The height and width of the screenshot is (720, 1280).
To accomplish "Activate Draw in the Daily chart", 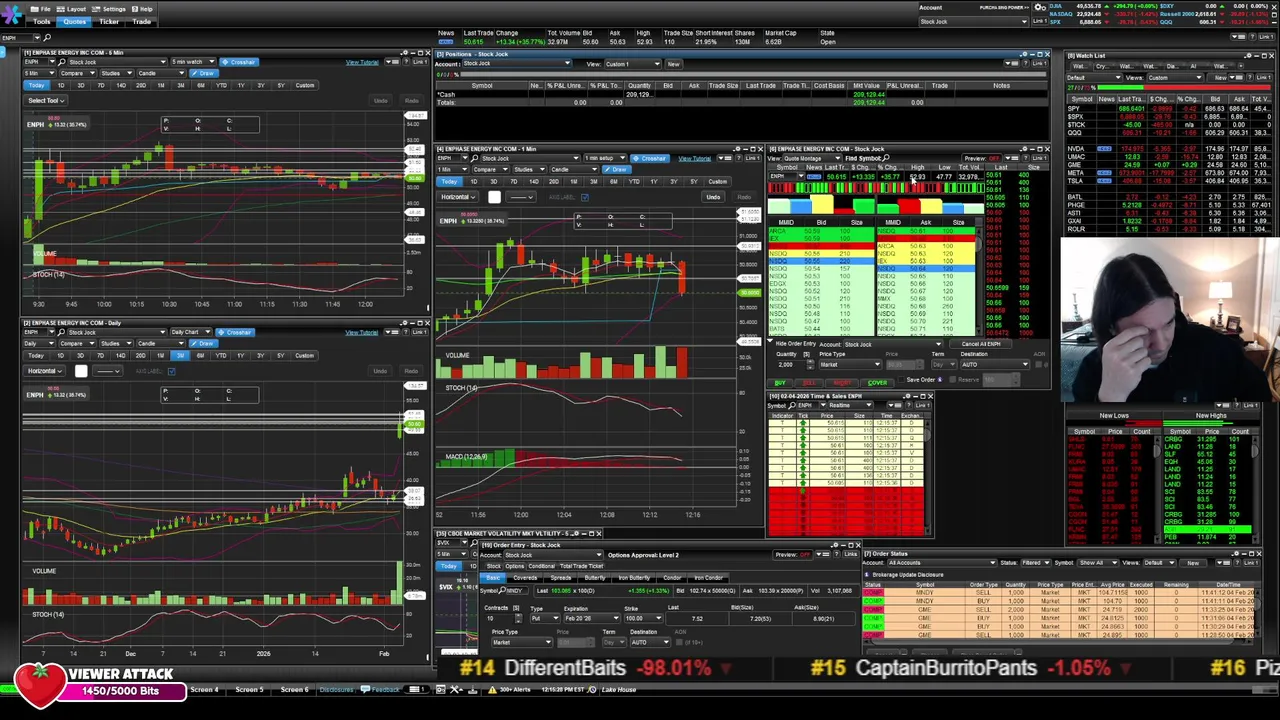I will [x=205, y=343].
